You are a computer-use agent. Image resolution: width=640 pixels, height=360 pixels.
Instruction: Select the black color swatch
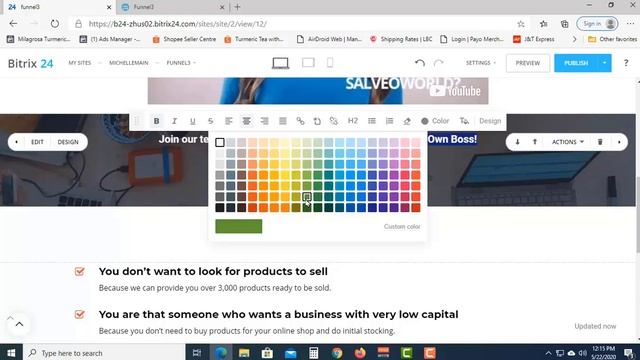220,207
